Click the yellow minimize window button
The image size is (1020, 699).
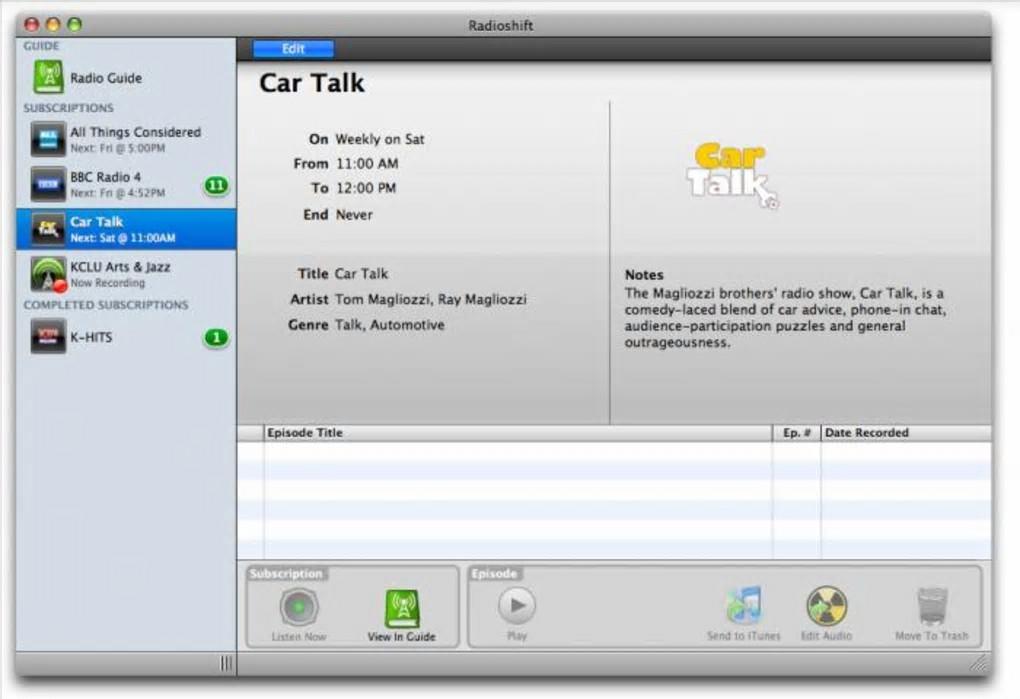53,25
